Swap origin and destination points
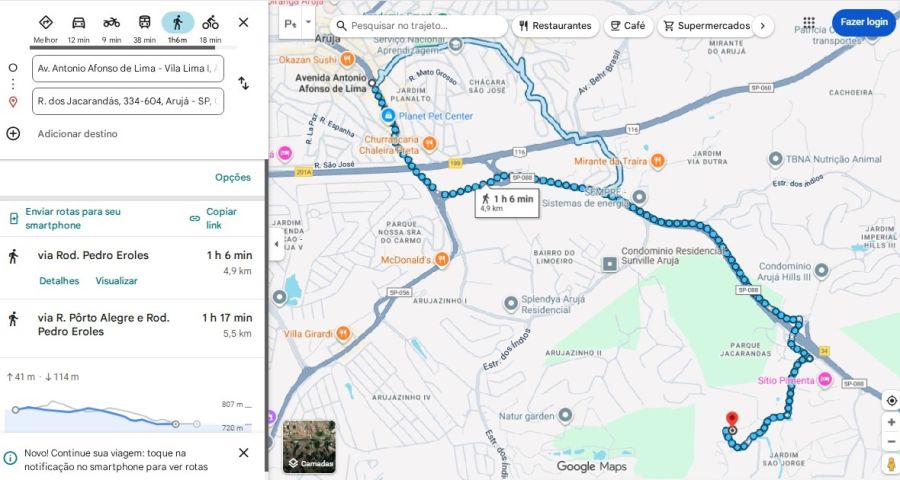 coord(243,83)
